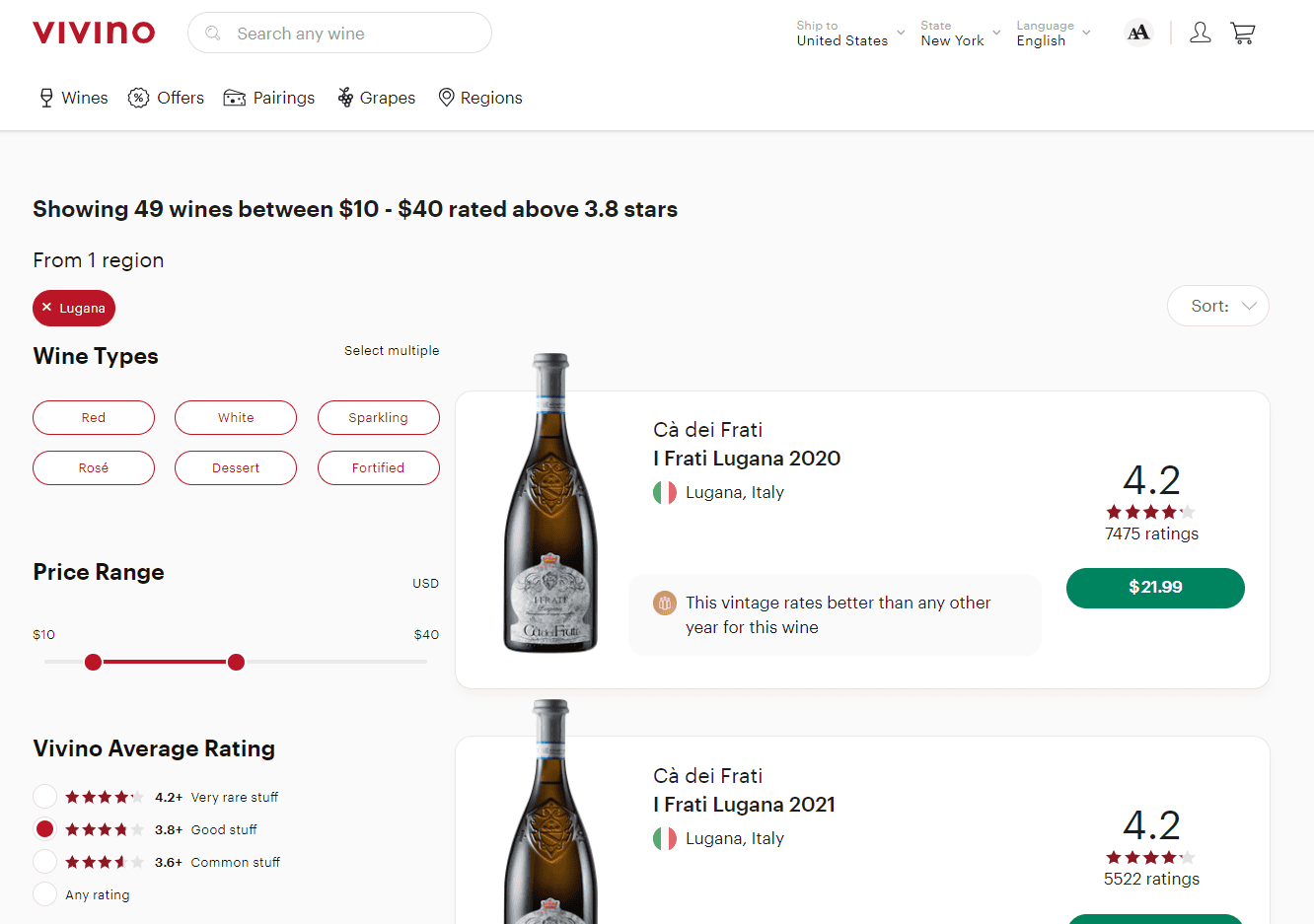The width and height of the screenshot is (1314, 924).
Task: Click the vintage rates better message
Action: tap(839, 615)
